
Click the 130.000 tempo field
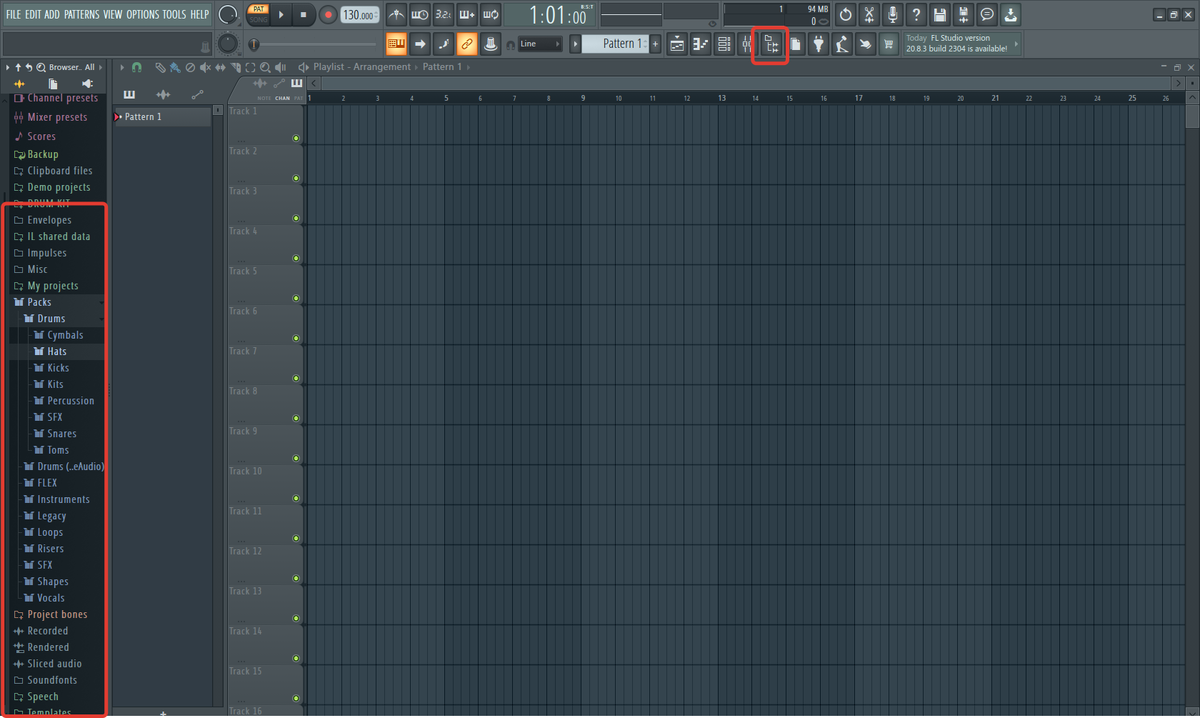360,15
